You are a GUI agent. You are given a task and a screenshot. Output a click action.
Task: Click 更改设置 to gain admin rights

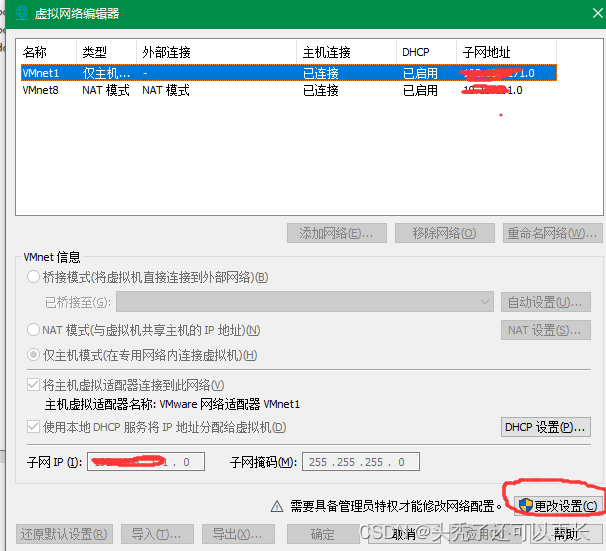tap(558, 505)
